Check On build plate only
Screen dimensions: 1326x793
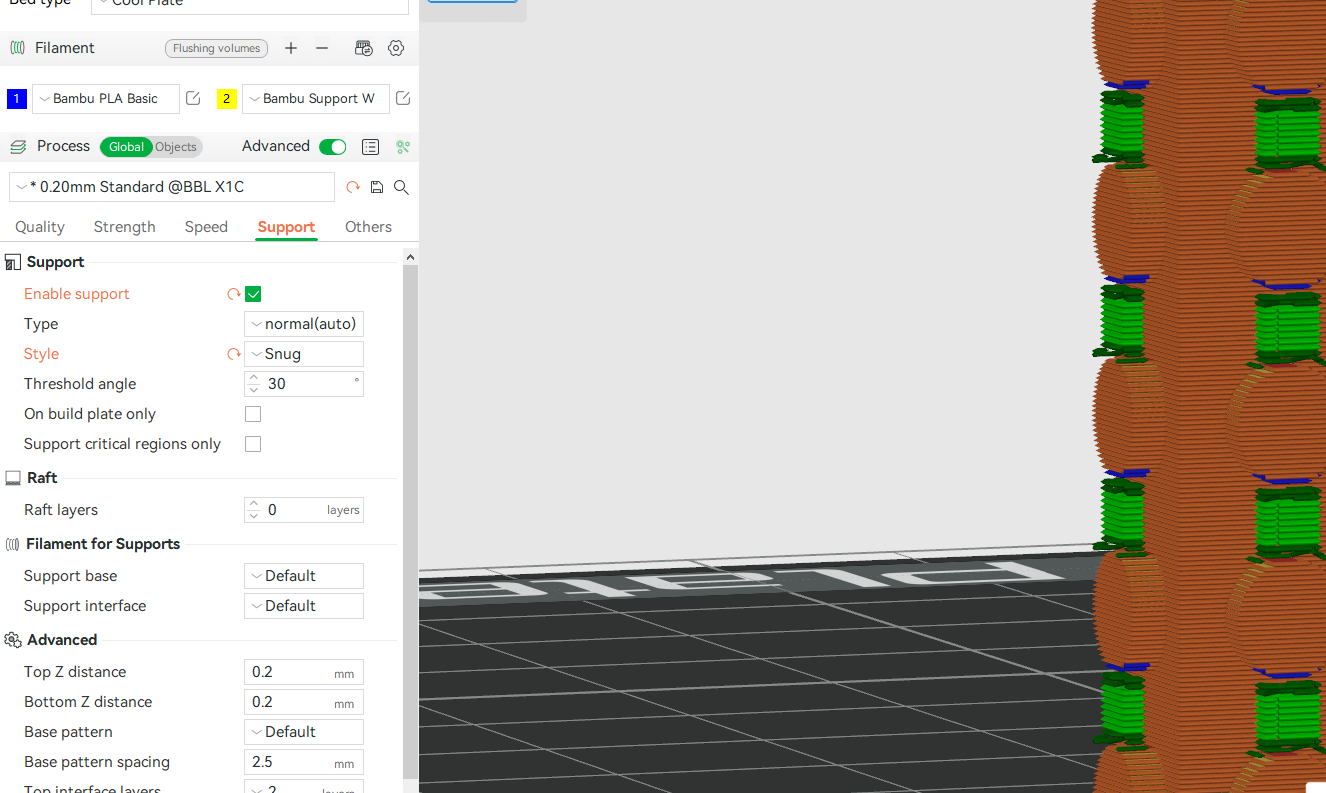[253, 414]
